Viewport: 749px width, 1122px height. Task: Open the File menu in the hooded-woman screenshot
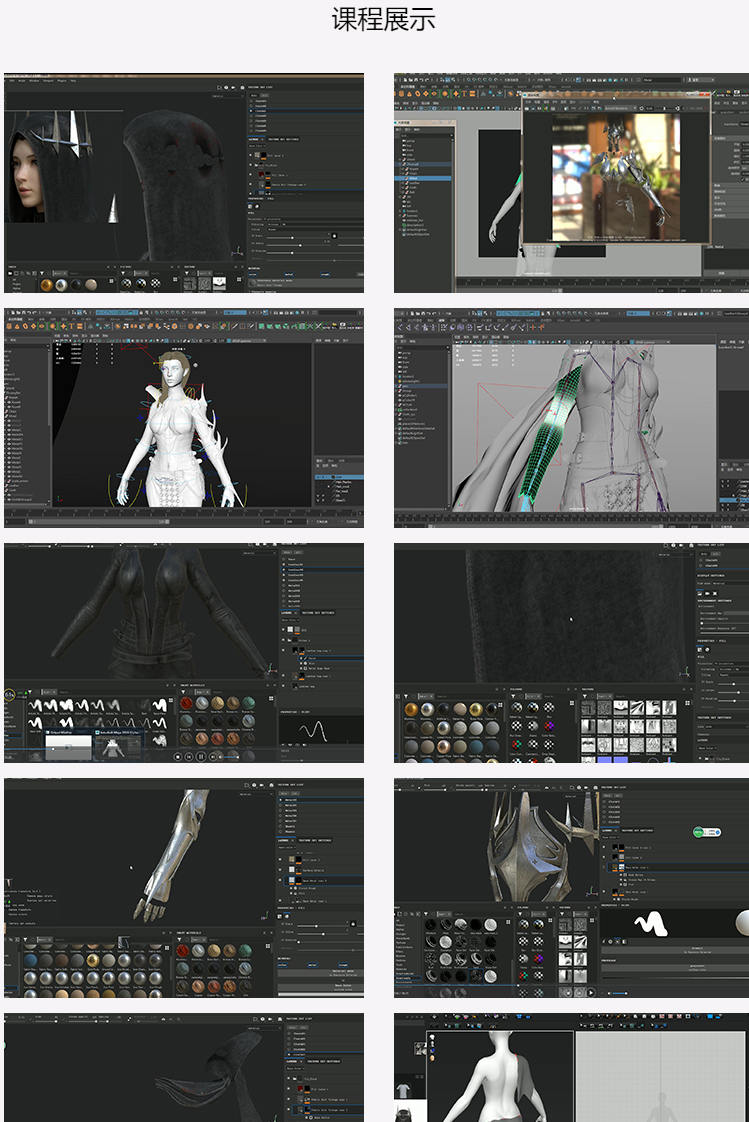10,80
